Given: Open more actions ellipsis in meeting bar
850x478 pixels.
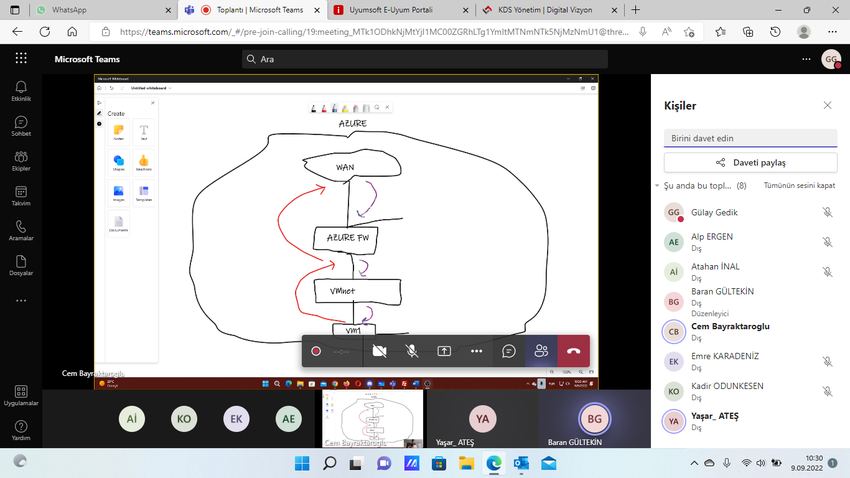Looking at the screenshot, I should click(476, 351).
